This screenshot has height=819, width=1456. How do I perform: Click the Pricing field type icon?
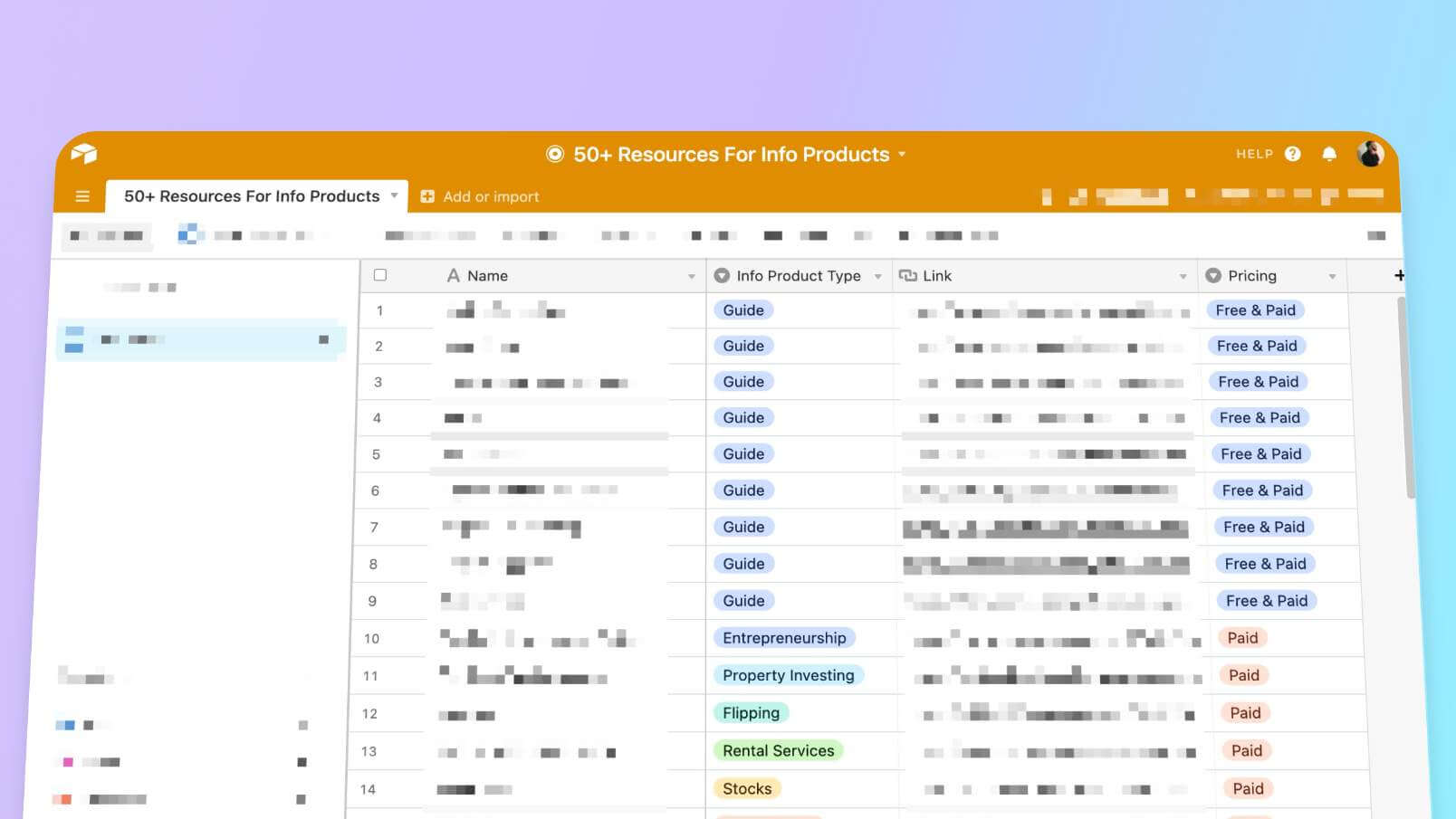coord(1213,276)
